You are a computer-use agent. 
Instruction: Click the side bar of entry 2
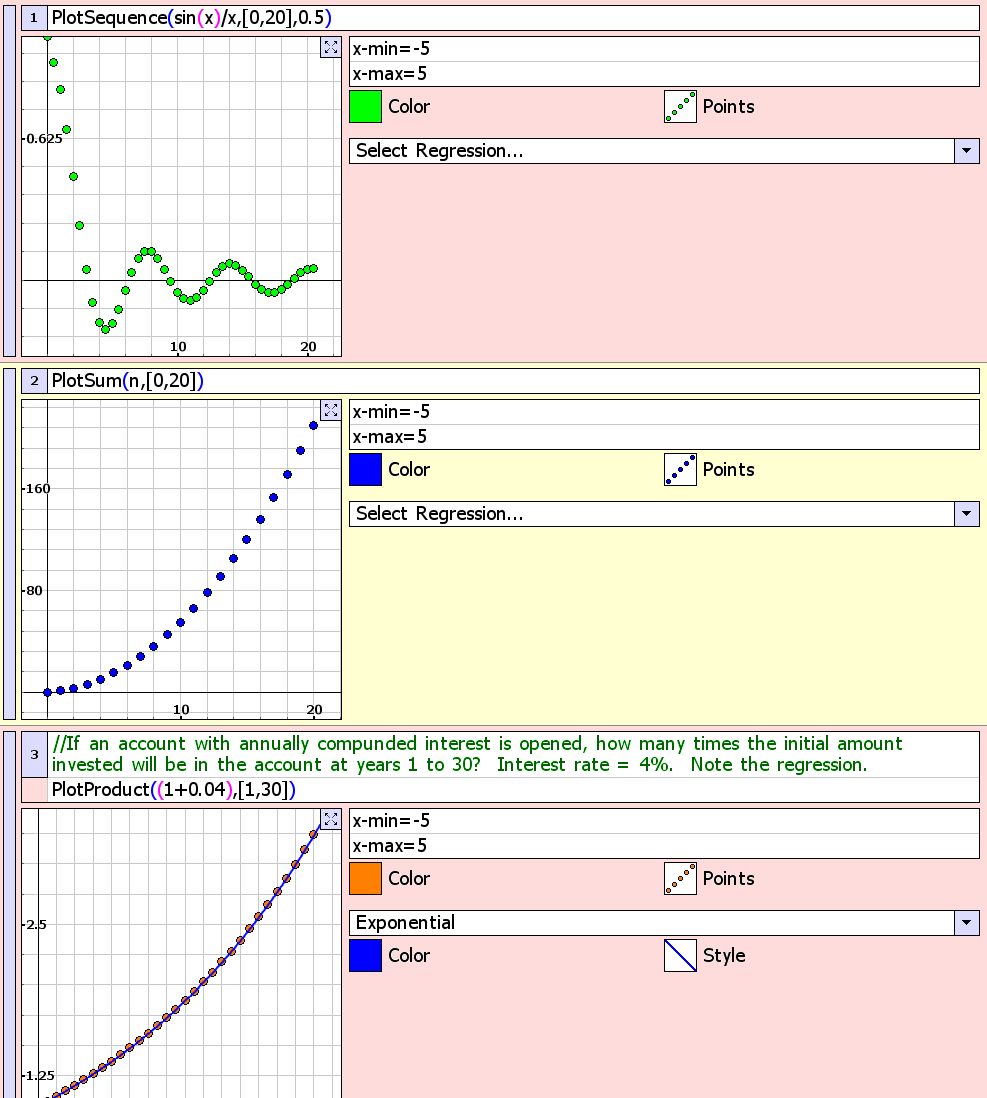(x=9, y=543)
